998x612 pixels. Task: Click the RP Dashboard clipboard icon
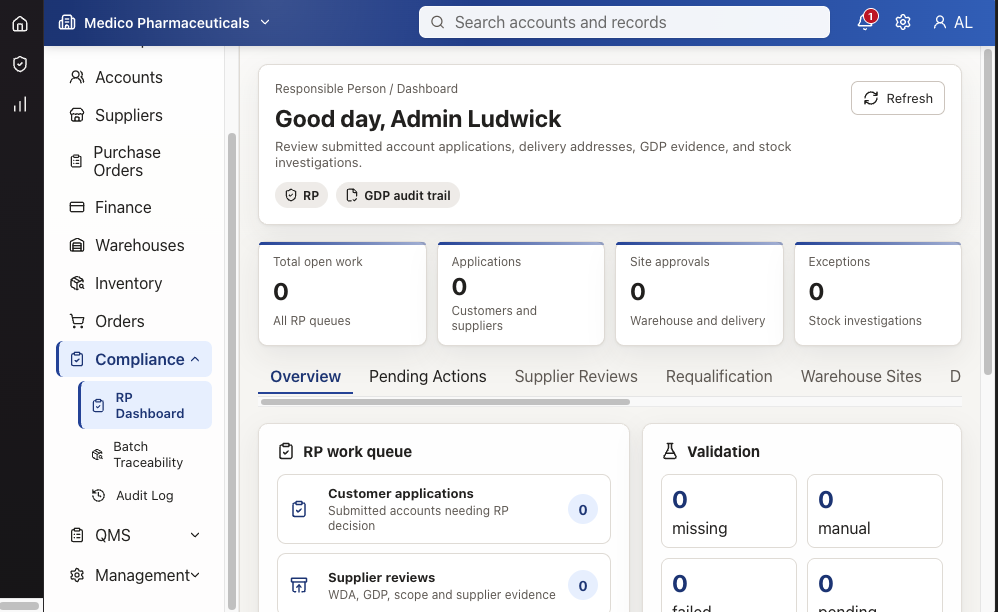tap(98, 405)
